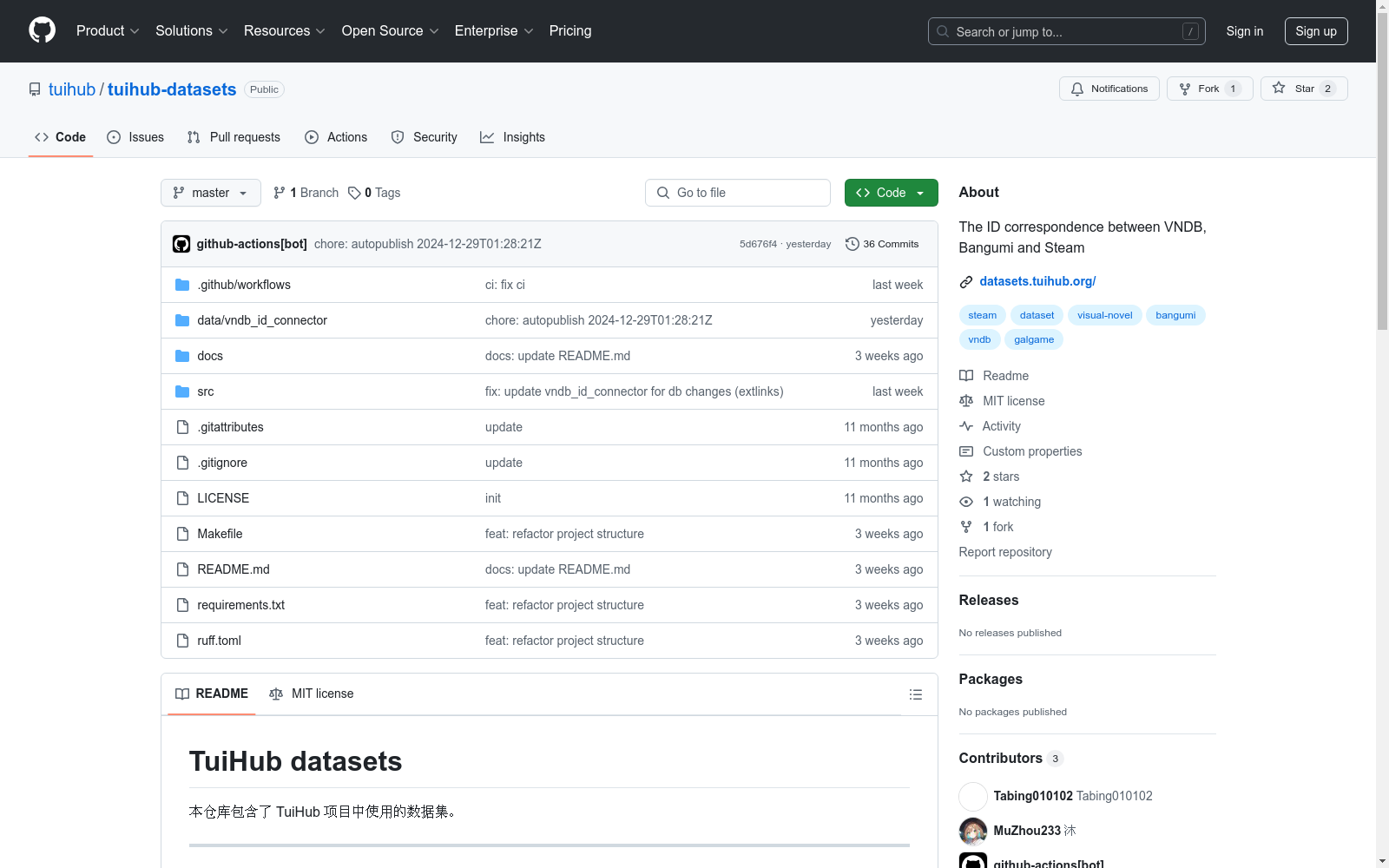This screenshot has width=1389, height=868.
Task: Switch to the Security tab
Action: tap(424, 137)
